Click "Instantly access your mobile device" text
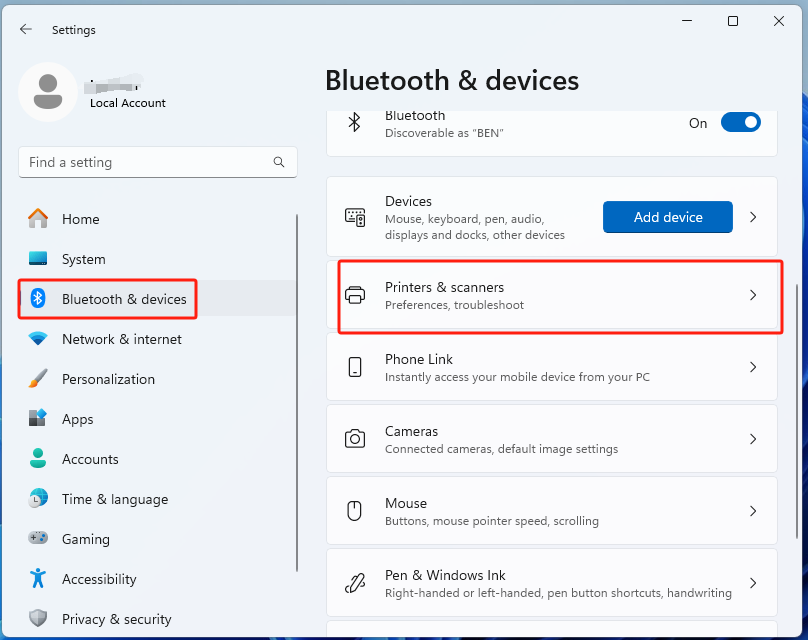The width and height of the screenshot is (808, 640). pos(517,377)
